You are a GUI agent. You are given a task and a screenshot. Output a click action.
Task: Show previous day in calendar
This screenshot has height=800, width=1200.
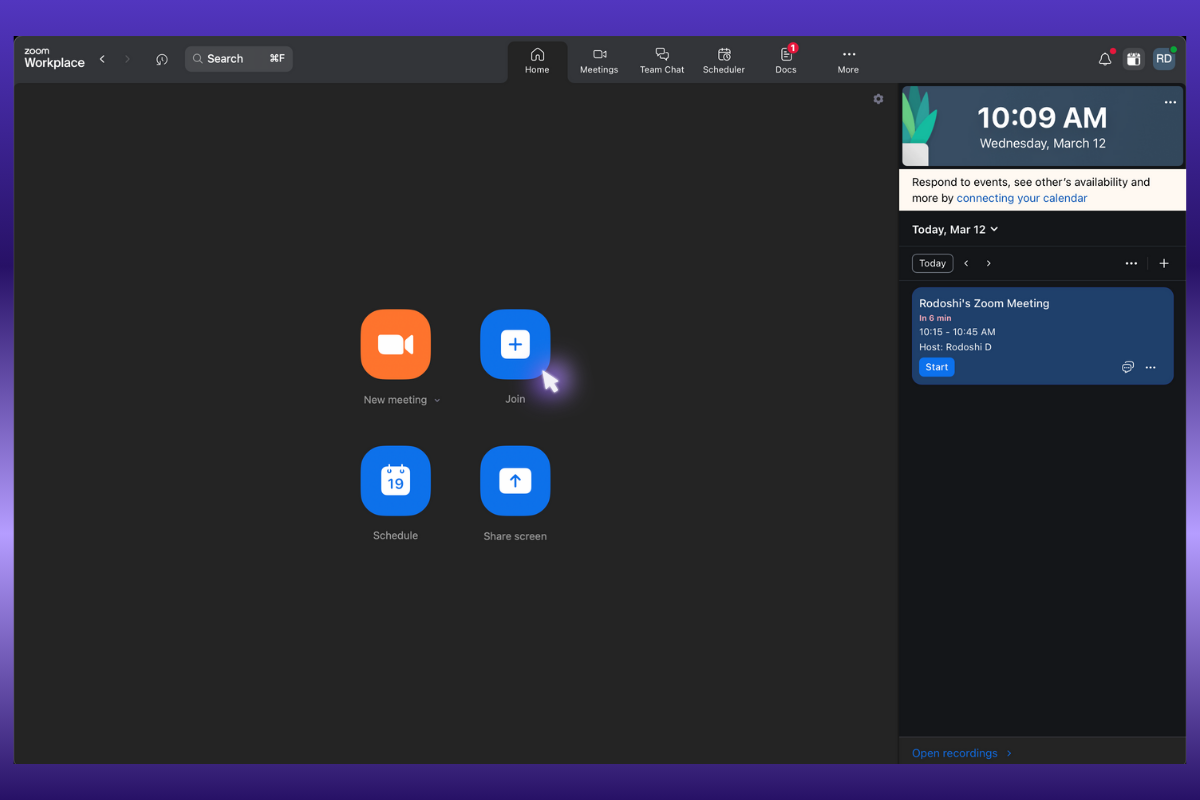[x=966, y=263]
